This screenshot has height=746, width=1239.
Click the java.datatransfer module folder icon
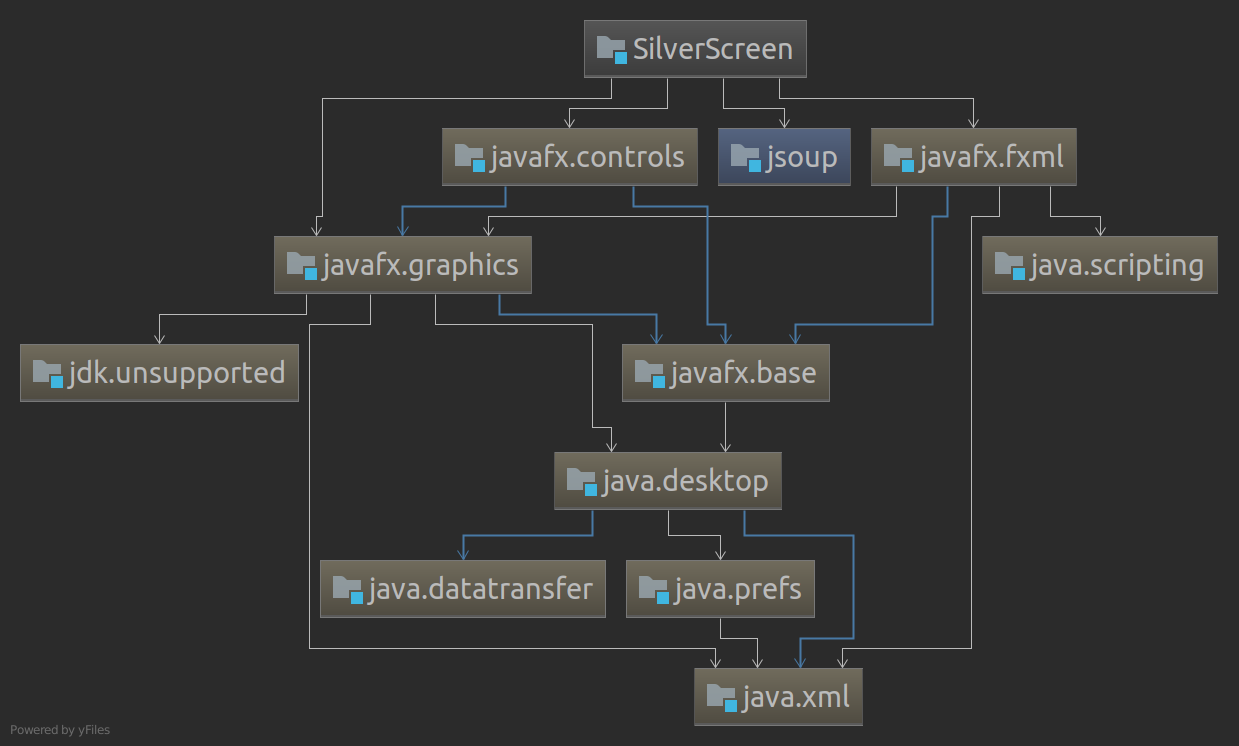tap(348, 589)
